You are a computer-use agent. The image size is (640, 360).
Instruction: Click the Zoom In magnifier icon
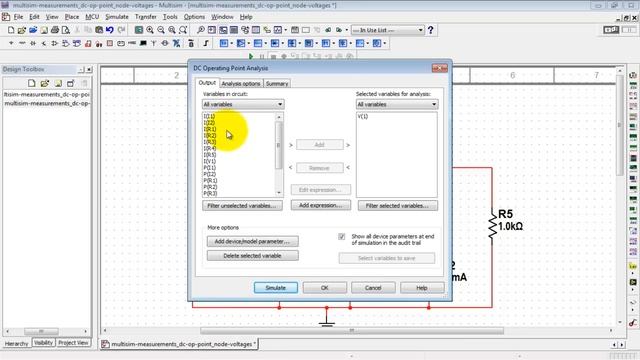pyautogui.click(x=150, y=30)
